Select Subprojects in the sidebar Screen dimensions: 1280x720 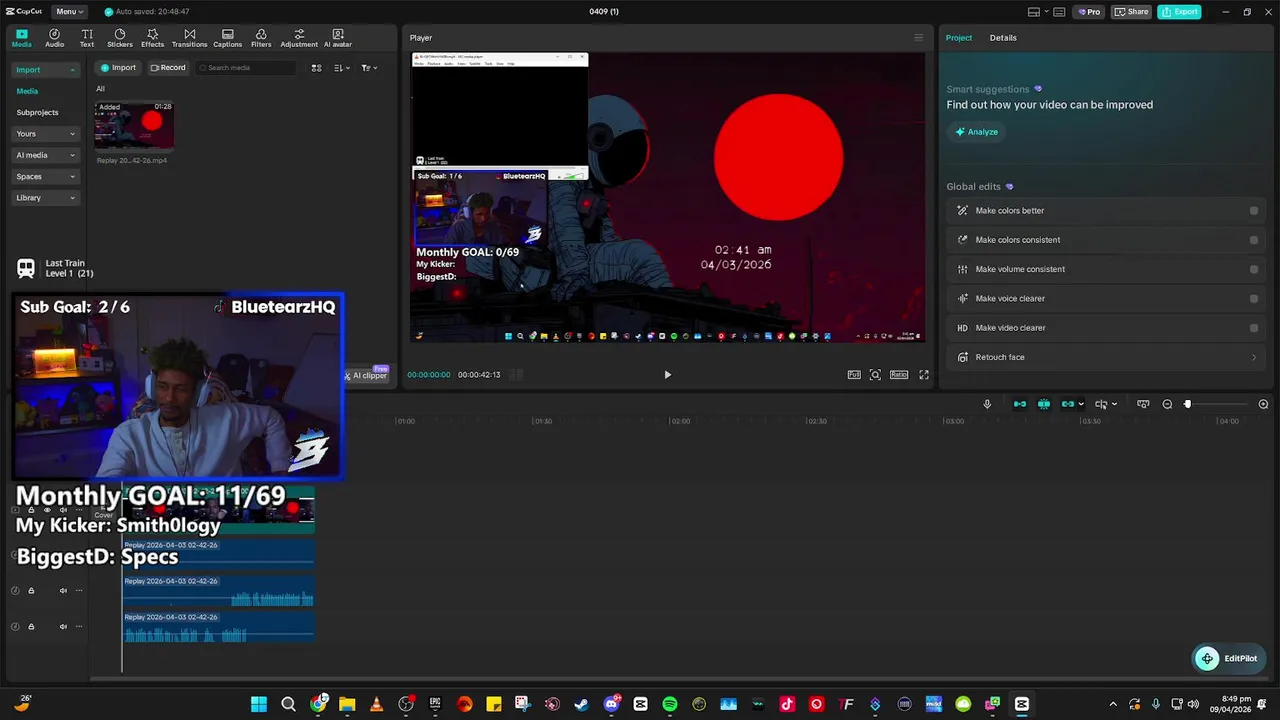tap(37, 112)
